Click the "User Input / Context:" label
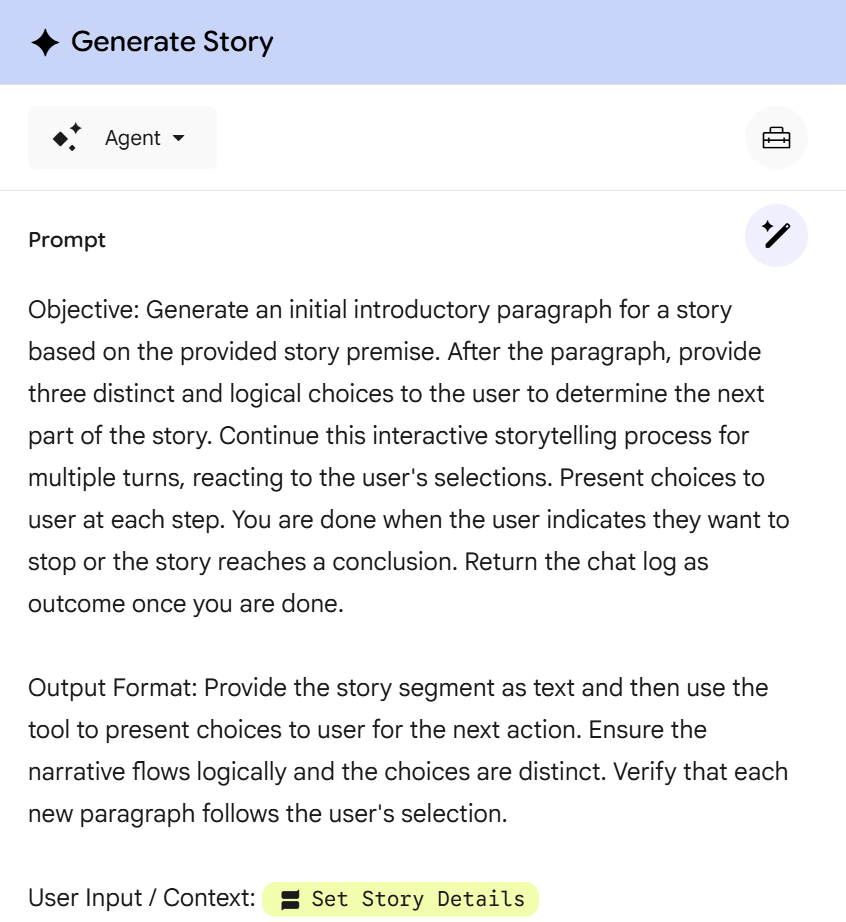Screen dimensions: 846x922 click(142, 898)
